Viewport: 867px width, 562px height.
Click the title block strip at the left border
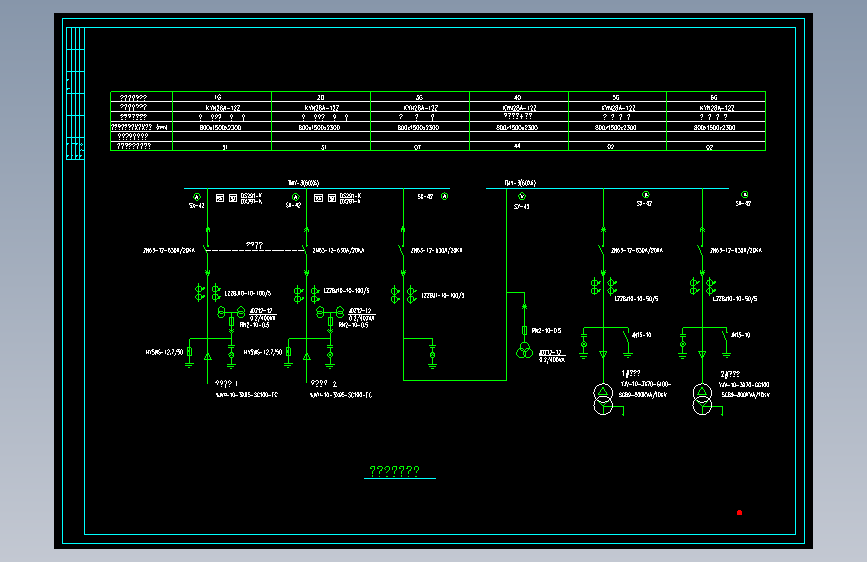pyautogui.click(x=75, y=93)
